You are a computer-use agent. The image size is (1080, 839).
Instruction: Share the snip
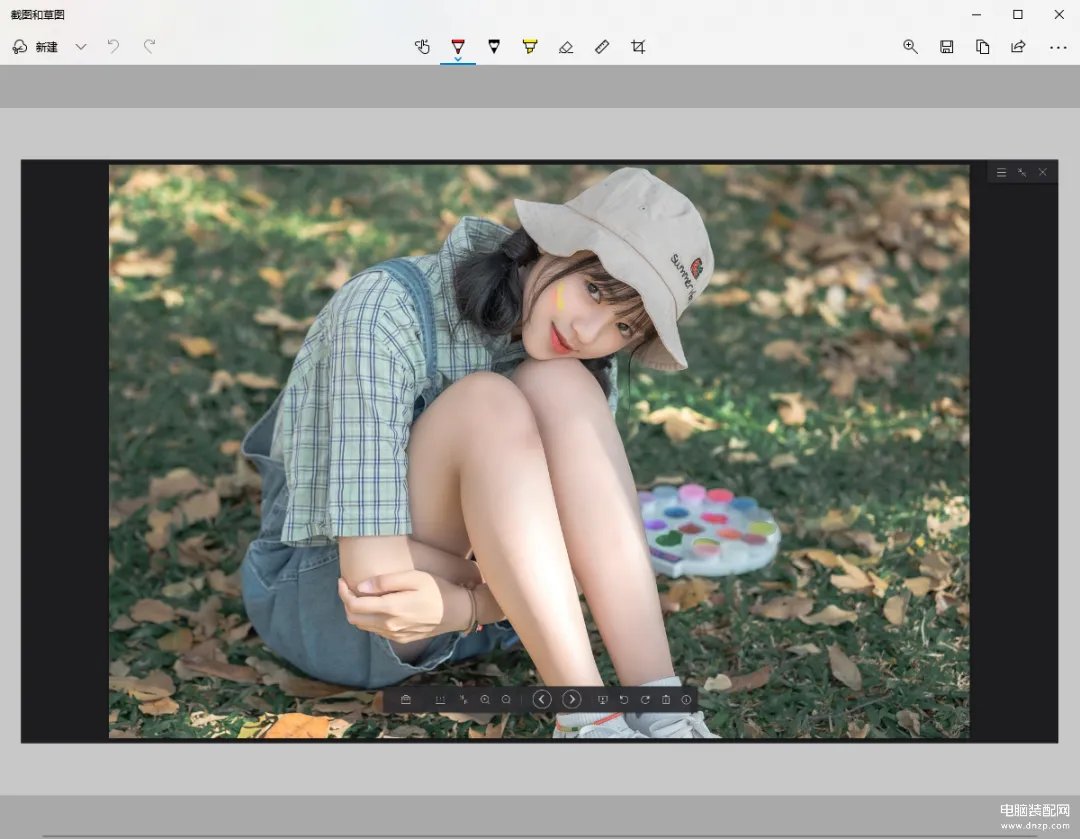[1018, 47]
